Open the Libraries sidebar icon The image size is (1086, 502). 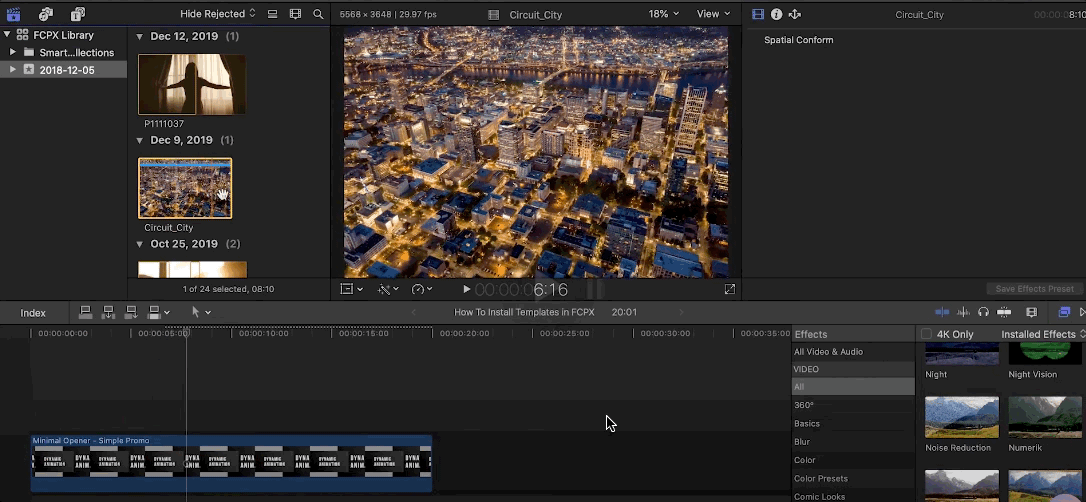tap(14, 14)
